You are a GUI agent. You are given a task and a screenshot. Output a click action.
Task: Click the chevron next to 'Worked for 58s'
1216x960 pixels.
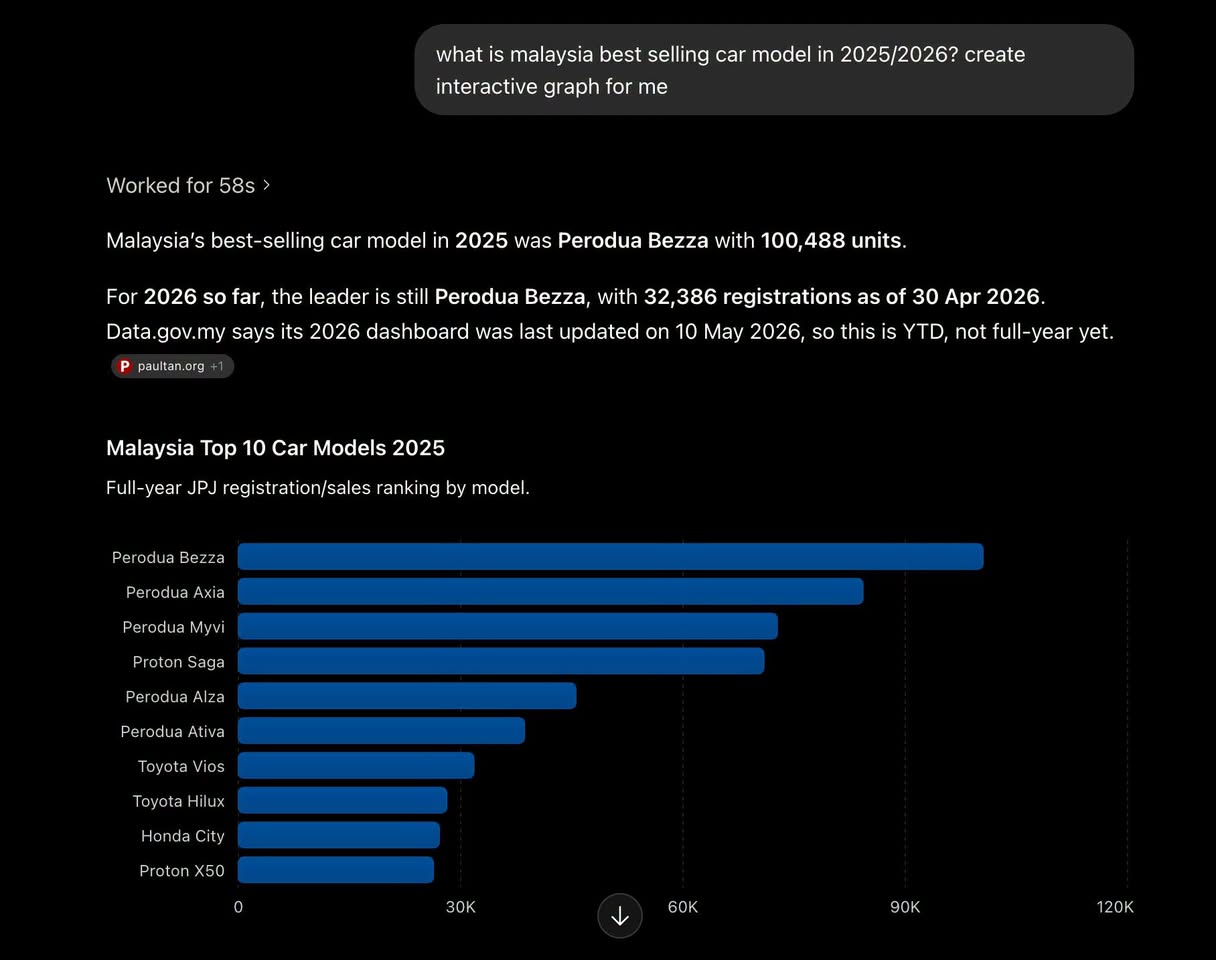coord(266,186)
